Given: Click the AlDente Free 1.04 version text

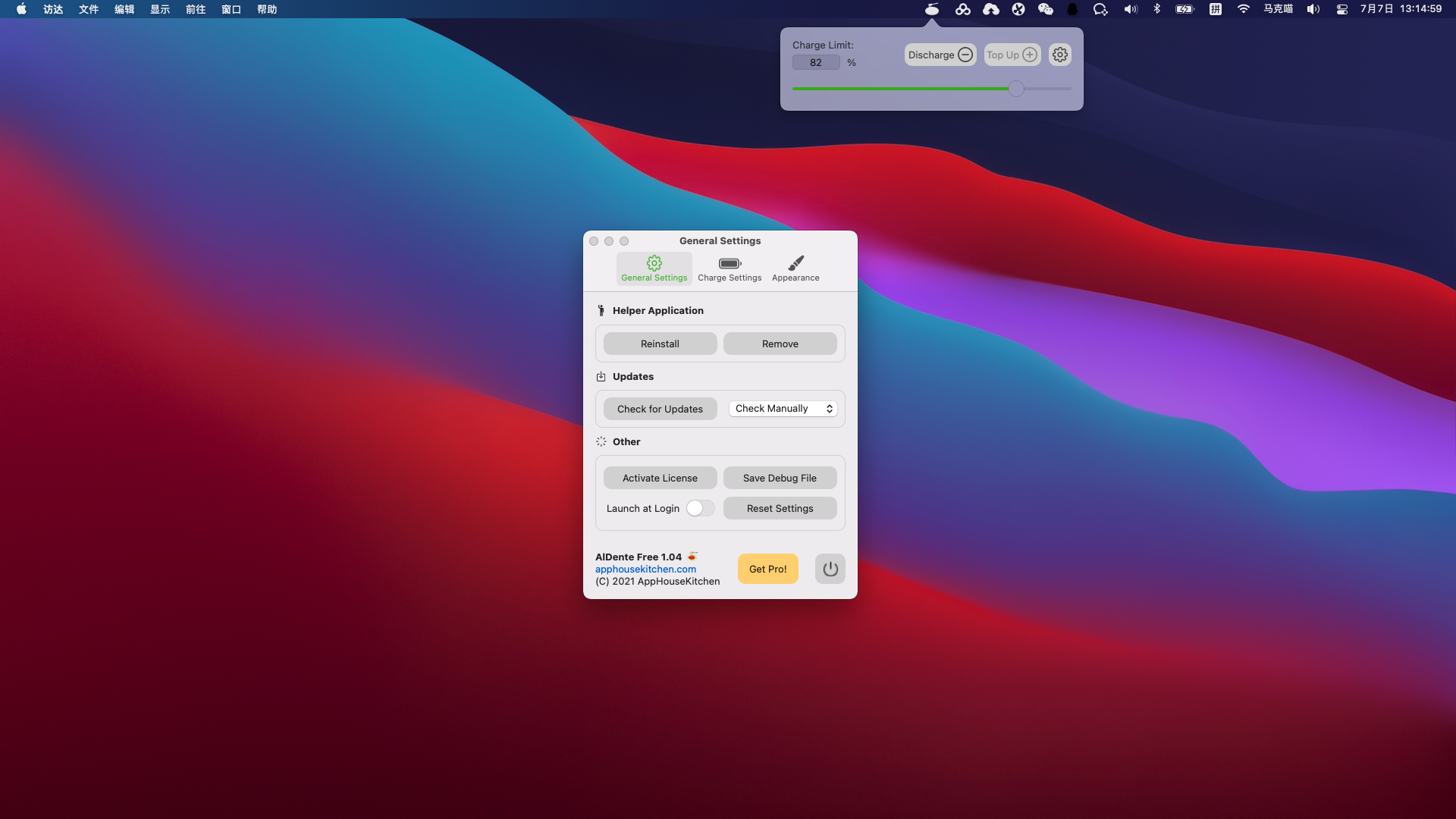Looking at the screenshot, I should pos(639,557).
